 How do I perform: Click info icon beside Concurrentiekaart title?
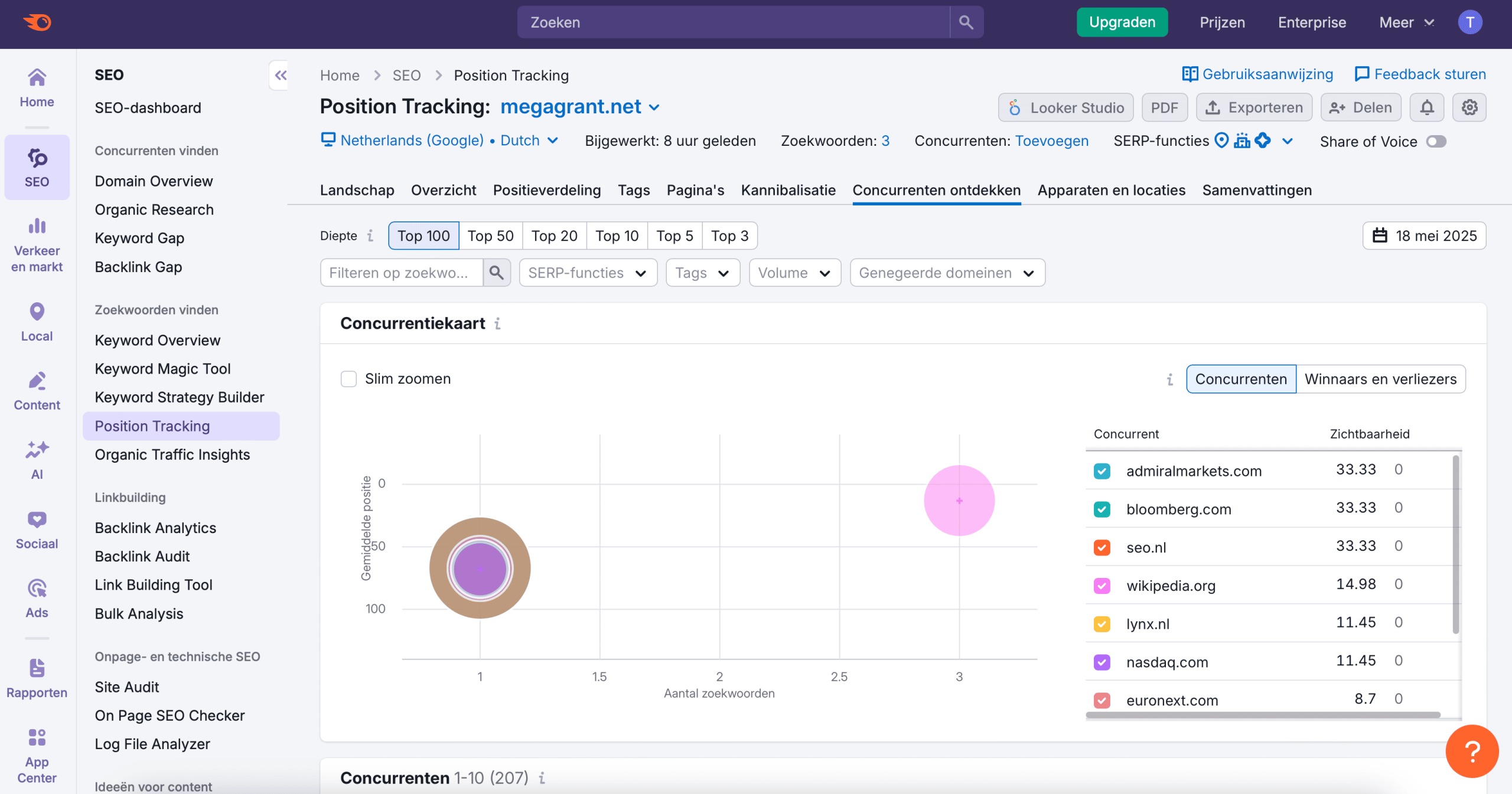497,324
